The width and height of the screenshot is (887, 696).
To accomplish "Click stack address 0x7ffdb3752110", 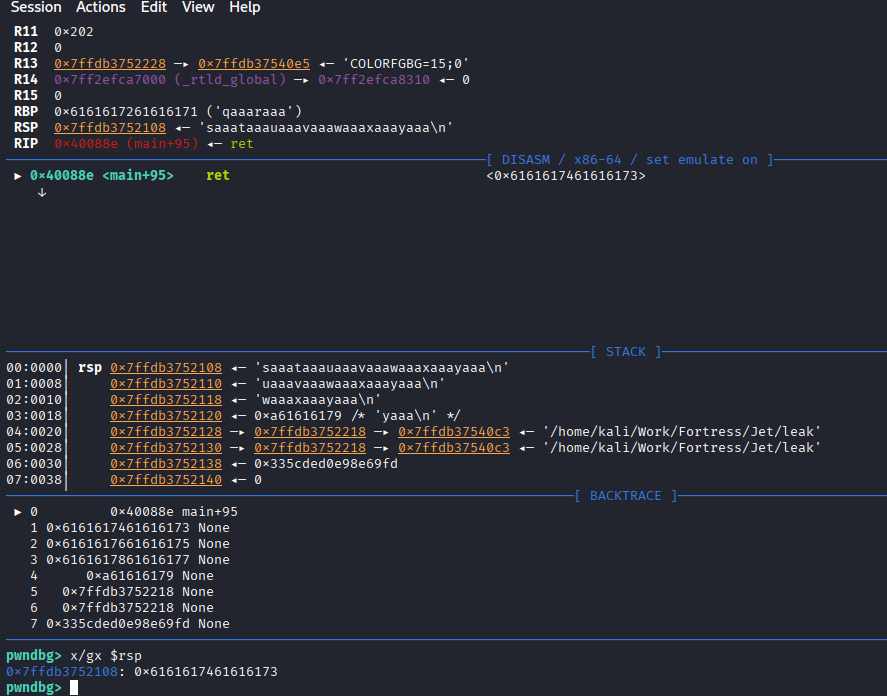I will pyautogui.click(x=166, y=383).
